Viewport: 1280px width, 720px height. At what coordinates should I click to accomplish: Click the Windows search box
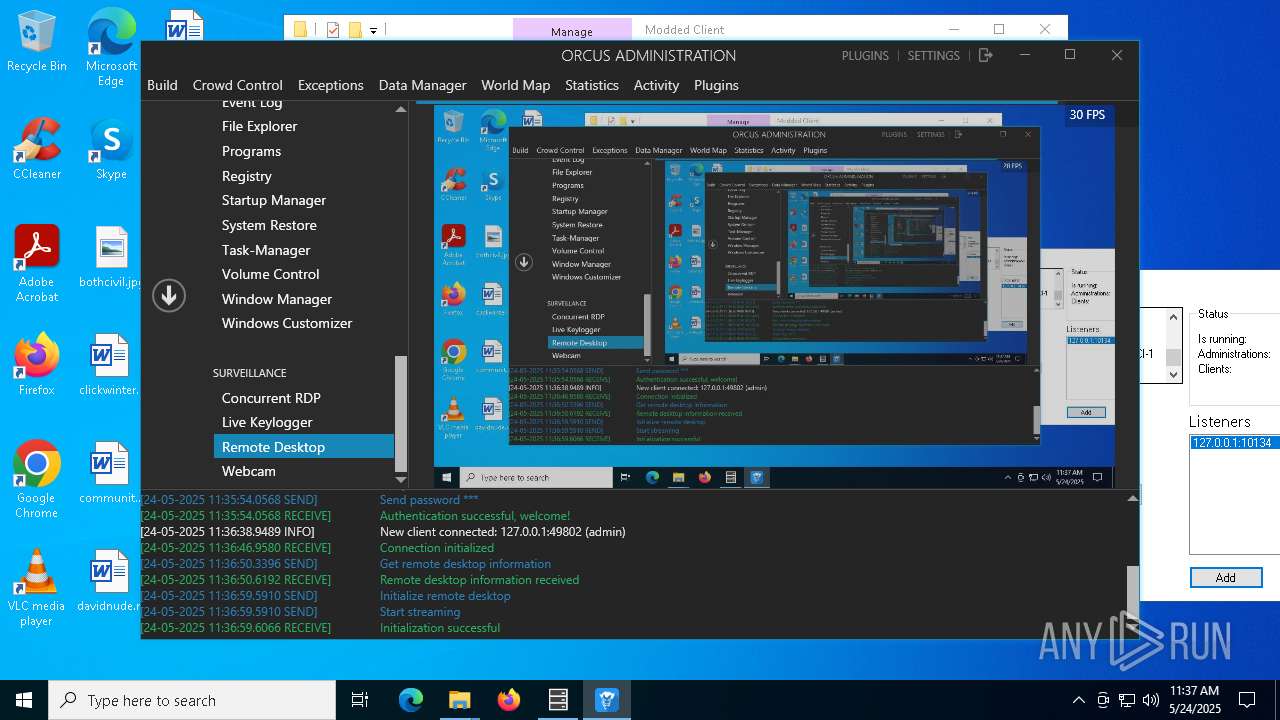[x=192, y=700]
